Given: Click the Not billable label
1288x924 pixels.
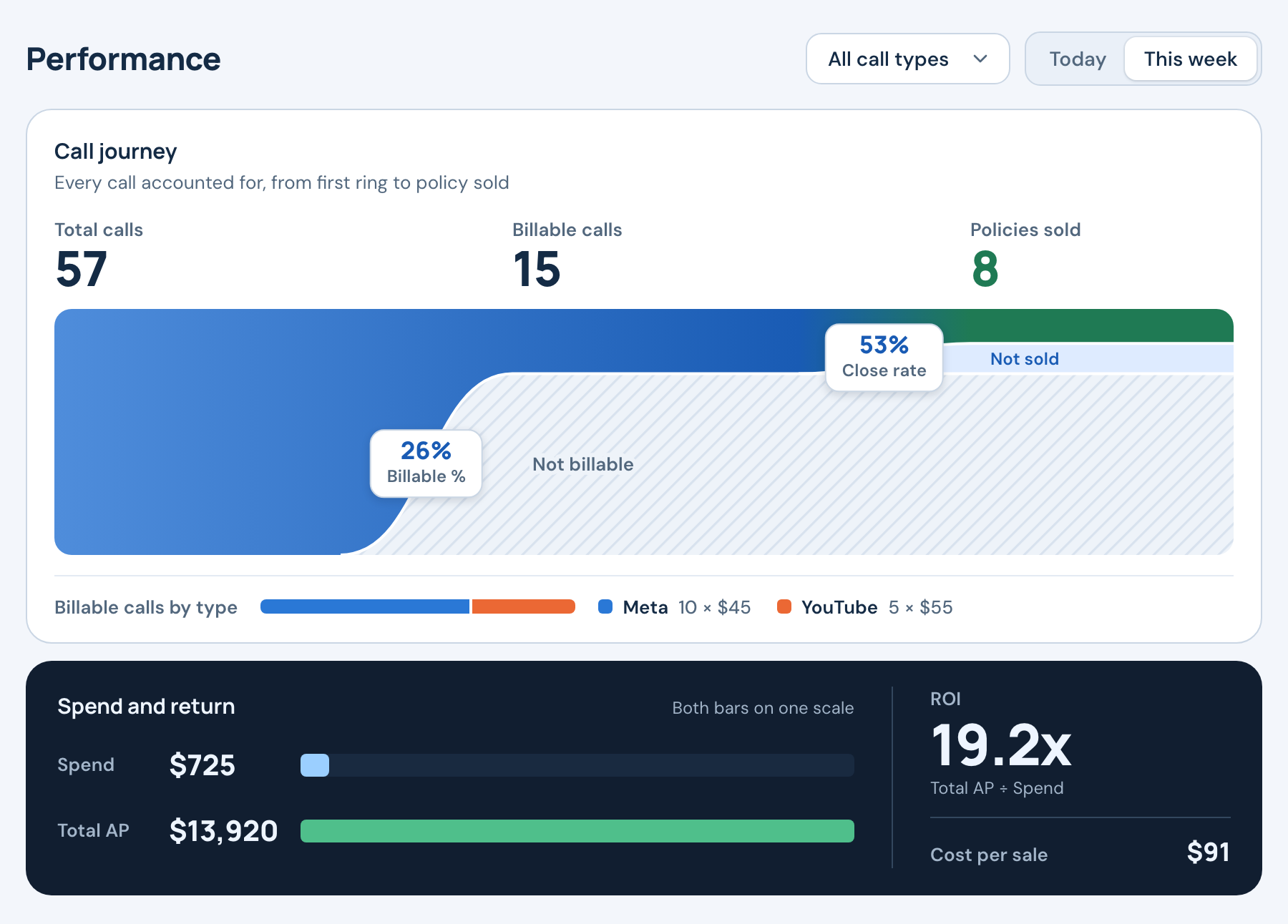Looking at the screenshot, I should click(583, 464).
